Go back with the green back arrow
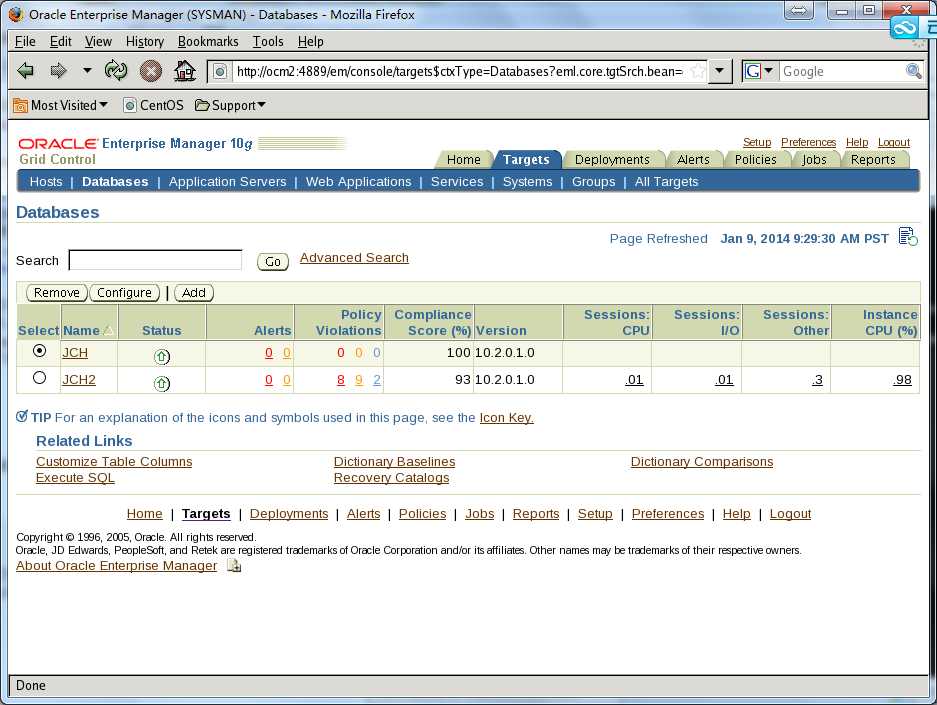Viewport: 937px width, 705px height. [25, 71]
